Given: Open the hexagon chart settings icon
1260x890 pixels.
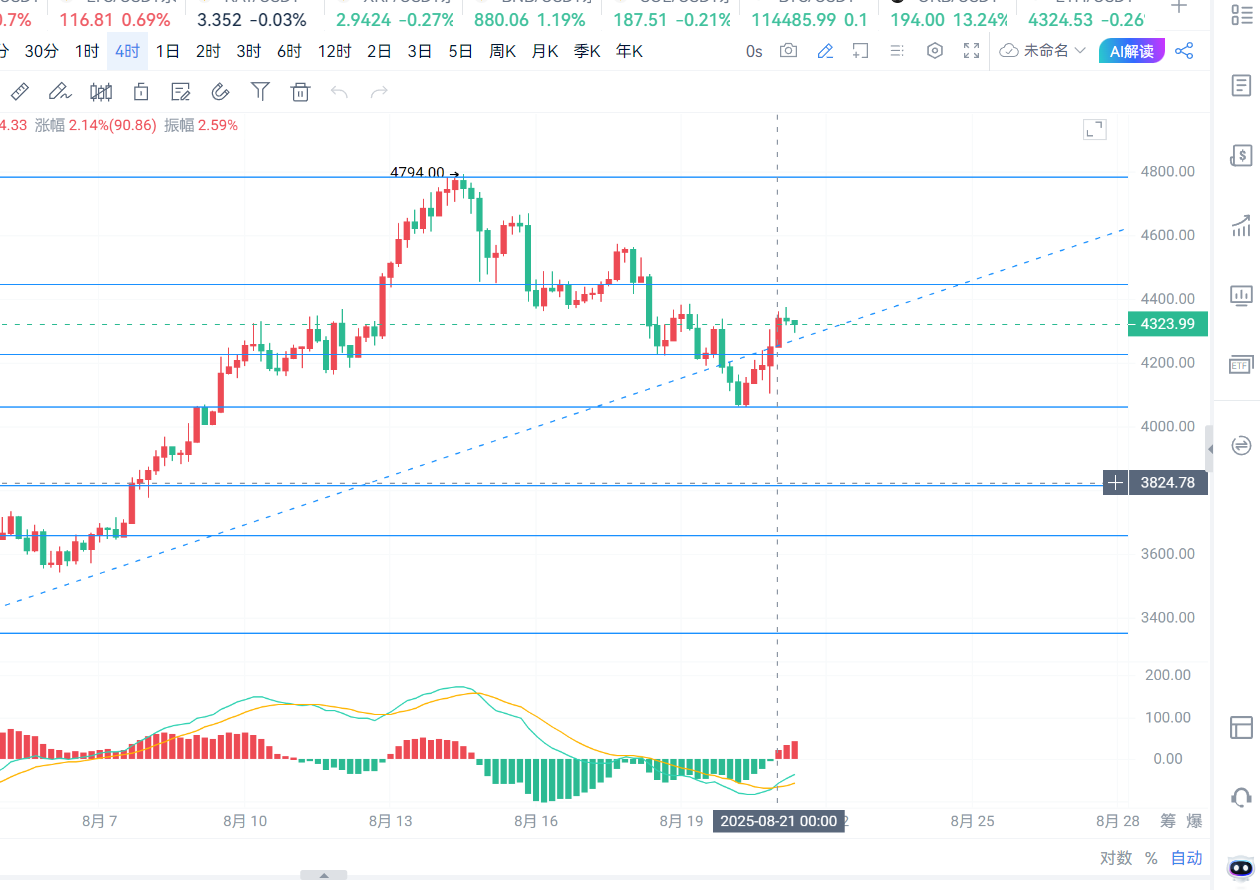Looking at the screenshot, I should click(x=935, y=51).
